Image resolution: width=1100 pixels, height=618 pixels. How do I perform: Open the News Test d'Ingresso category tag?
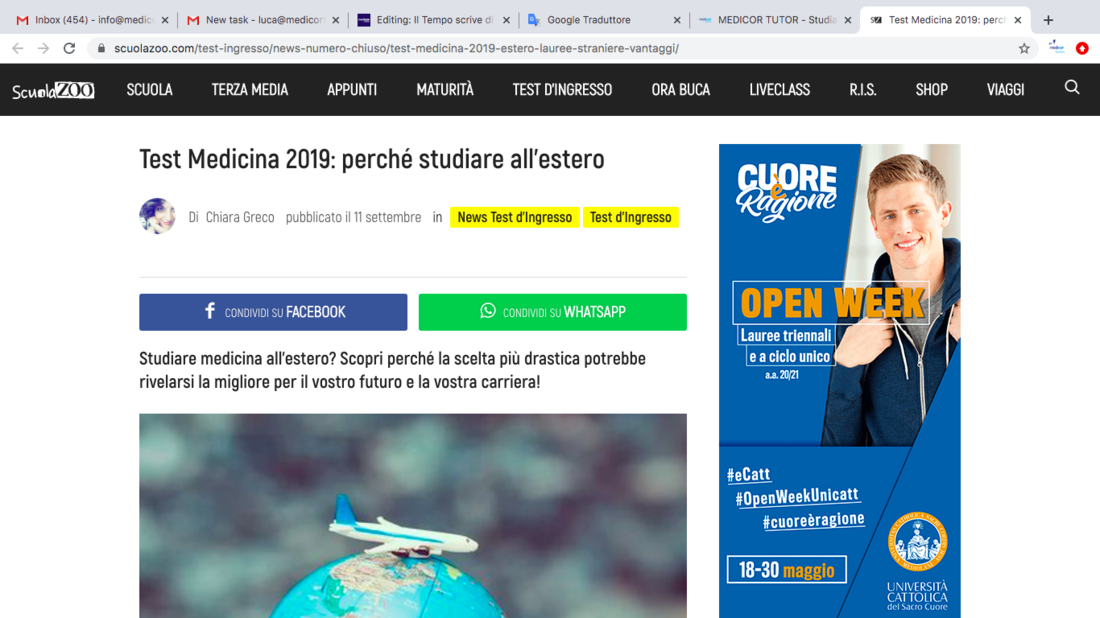pyautogui.click(x=515, y=217)
